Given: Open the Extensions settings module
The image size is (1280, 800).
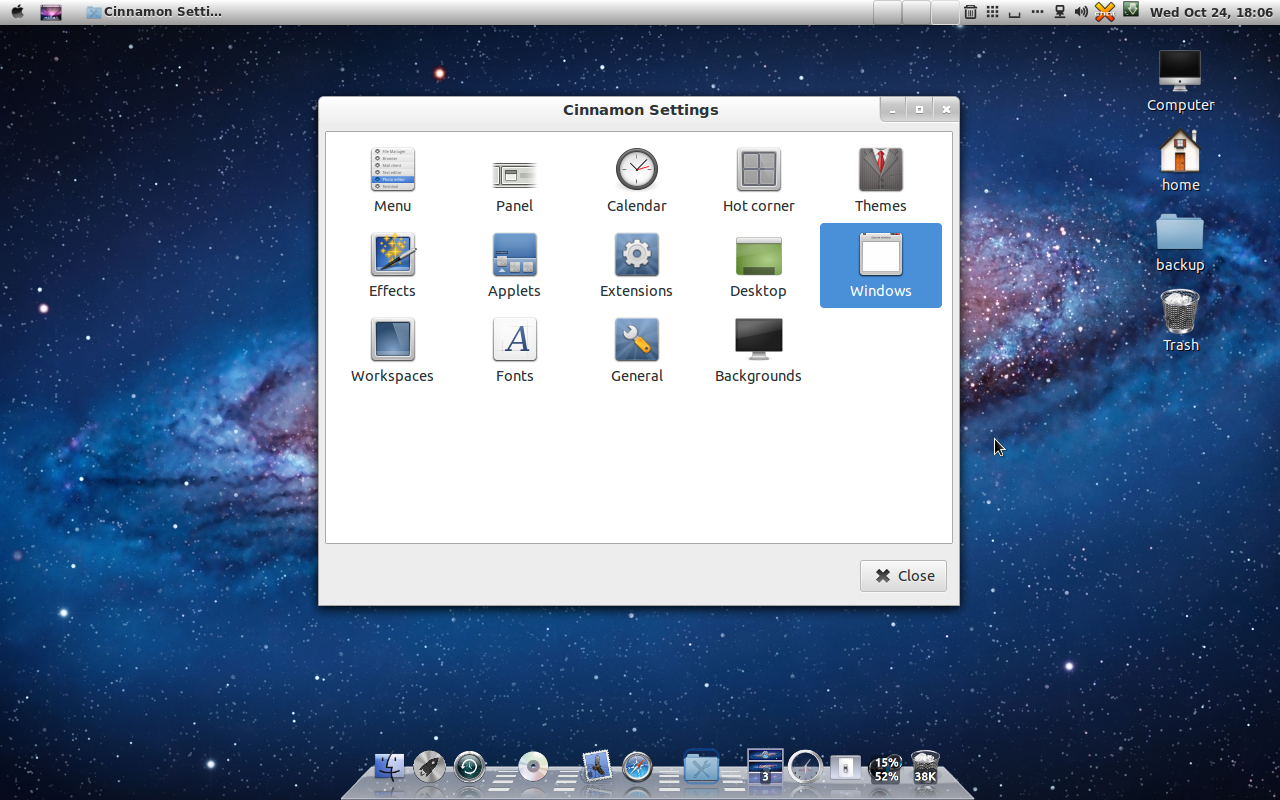Looking at the screenshot, I should pos(636,266).
